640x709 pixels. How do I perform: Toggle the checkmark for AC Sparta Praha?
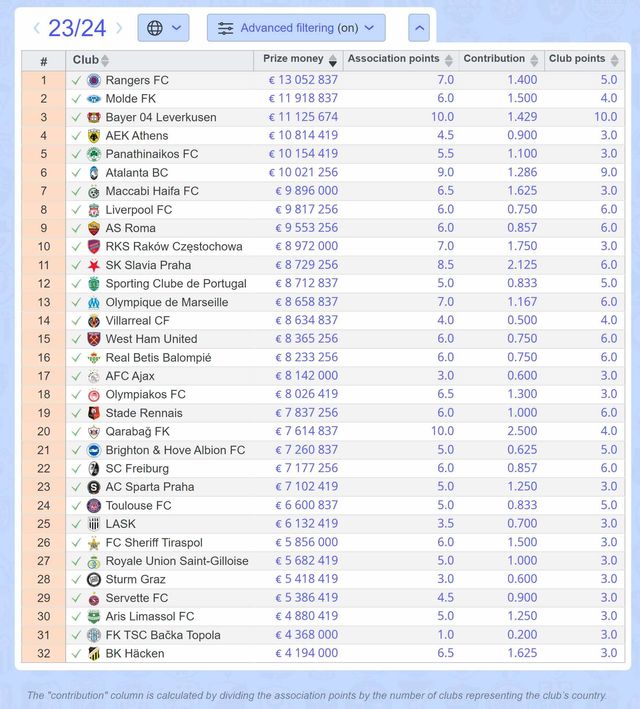(x=76, y=487)
